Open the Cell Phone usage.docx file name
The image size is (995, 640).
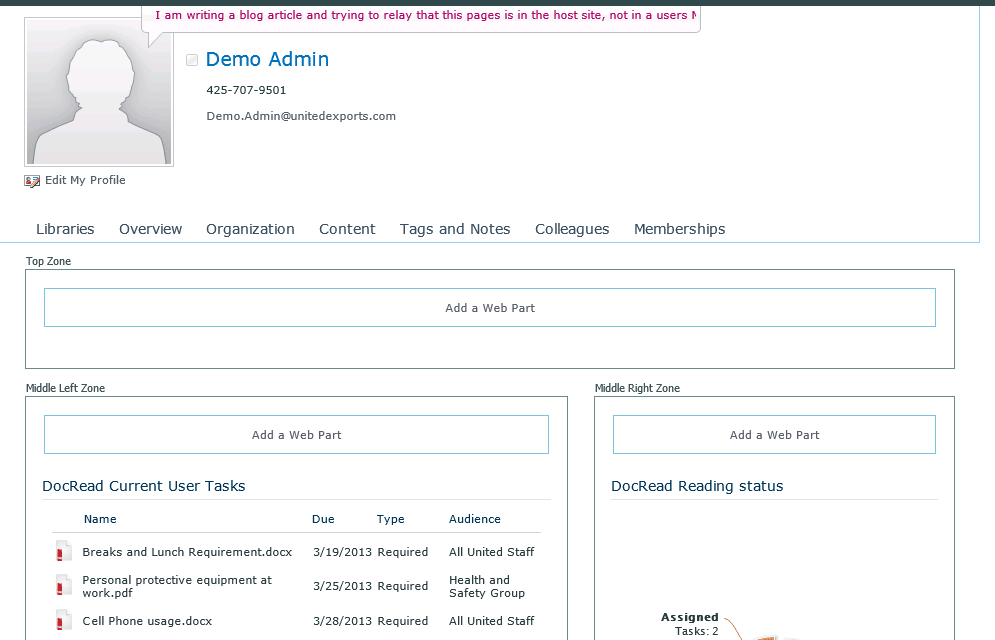coord(147,621)
